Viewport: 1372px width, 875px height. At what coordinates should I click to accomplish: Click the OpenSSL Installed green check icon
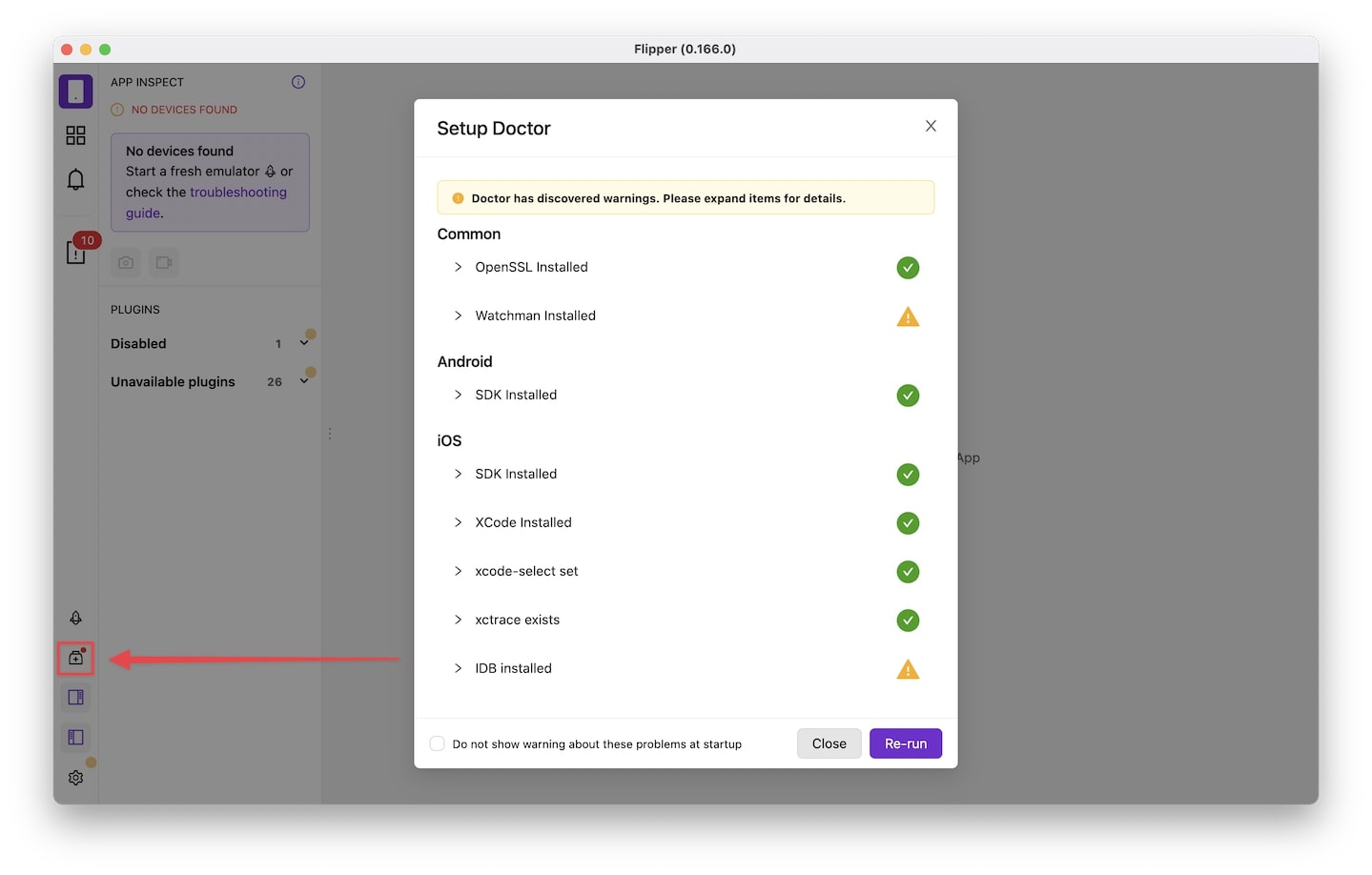[908, 268]
